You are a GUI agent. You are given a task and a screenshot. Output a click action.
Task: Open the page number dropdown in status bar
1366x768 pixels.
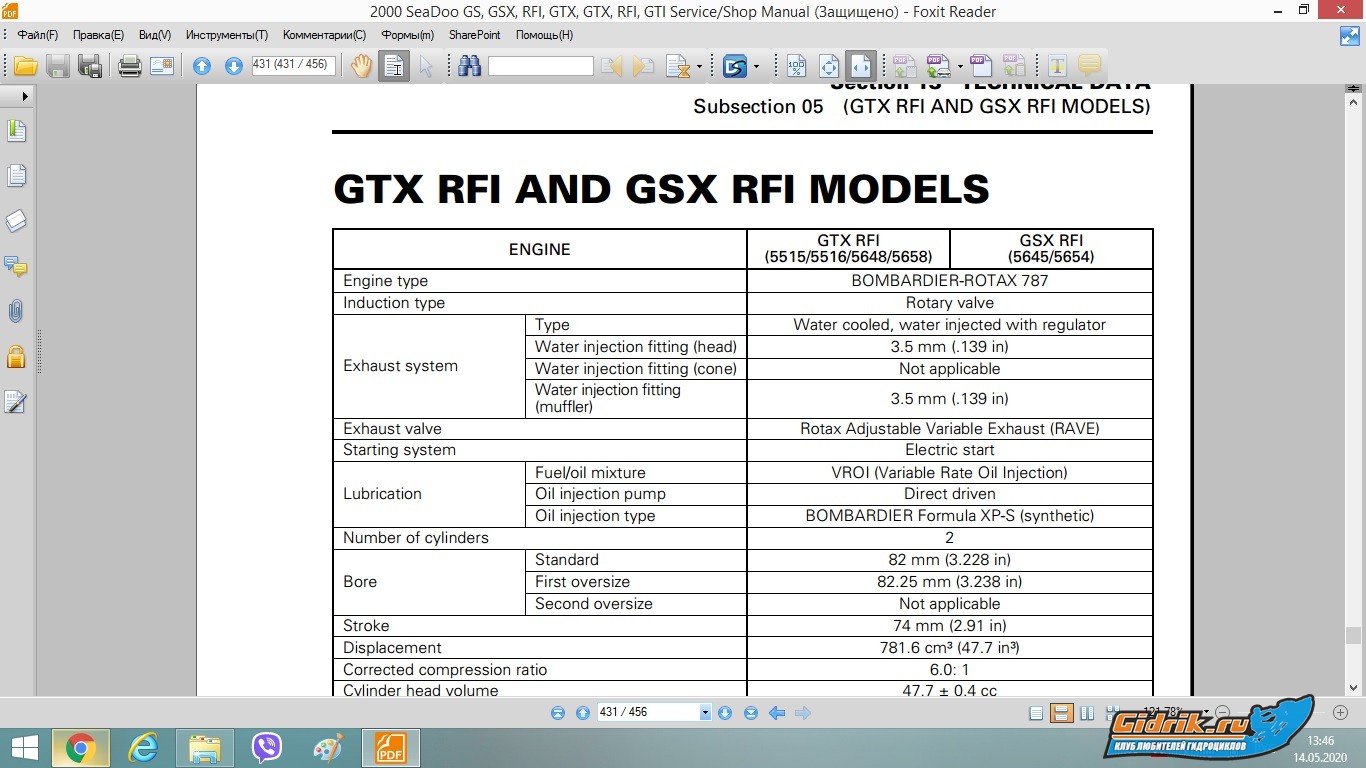[705, 713]
